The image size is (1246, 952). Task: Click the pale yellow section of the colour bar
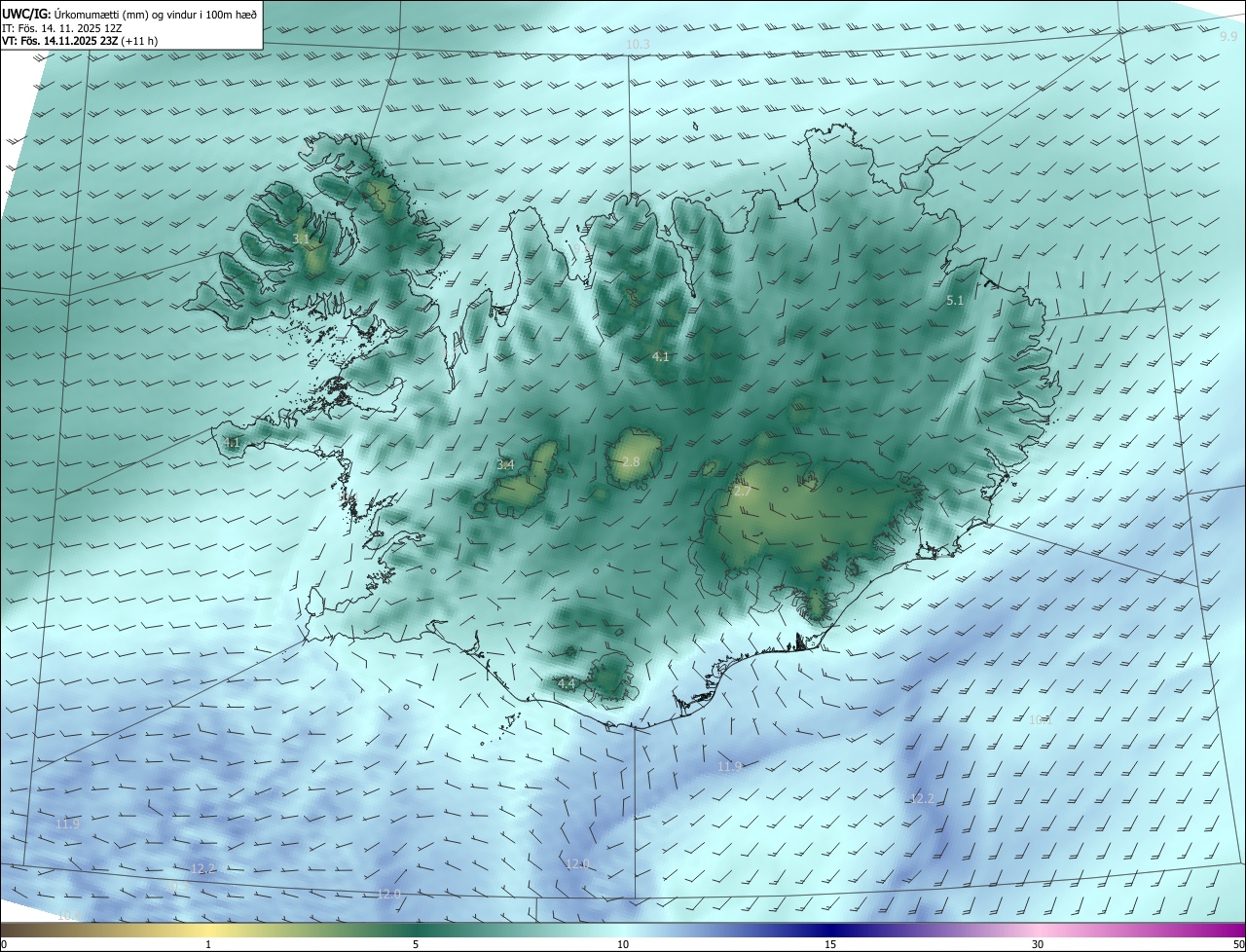(208, 930)
